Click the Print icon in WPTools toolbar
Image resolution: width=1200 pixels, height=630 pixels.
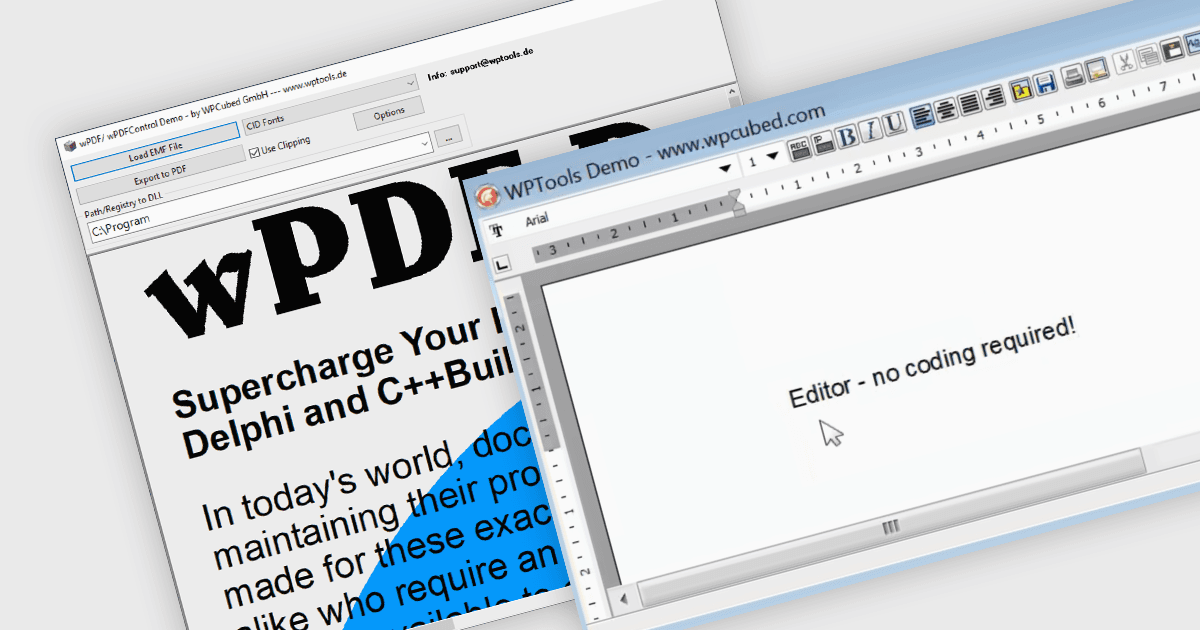(x=1073, y=74)
